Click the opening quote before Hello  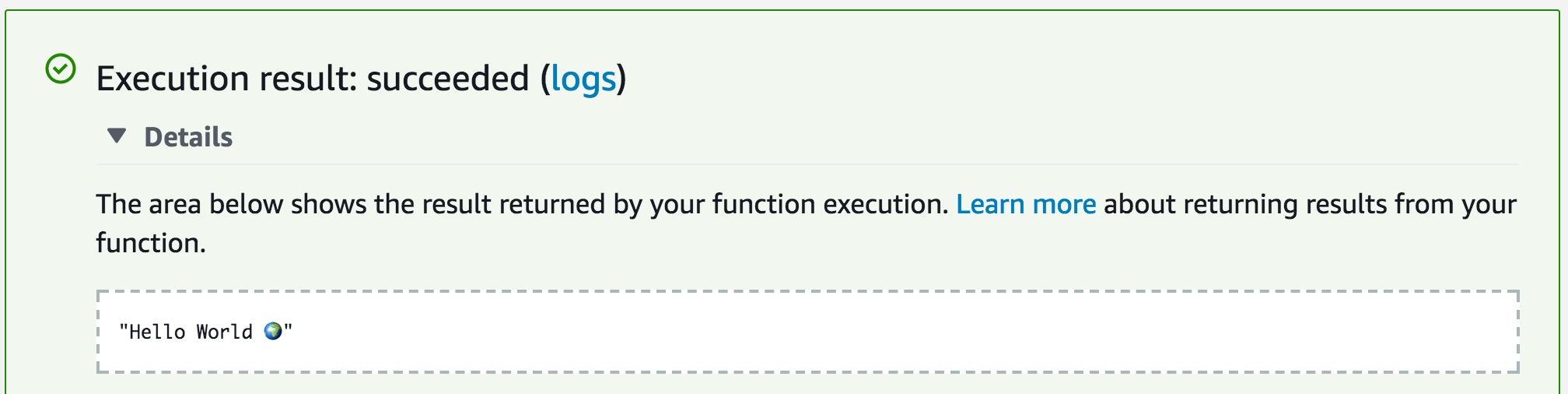click(124, 329)
